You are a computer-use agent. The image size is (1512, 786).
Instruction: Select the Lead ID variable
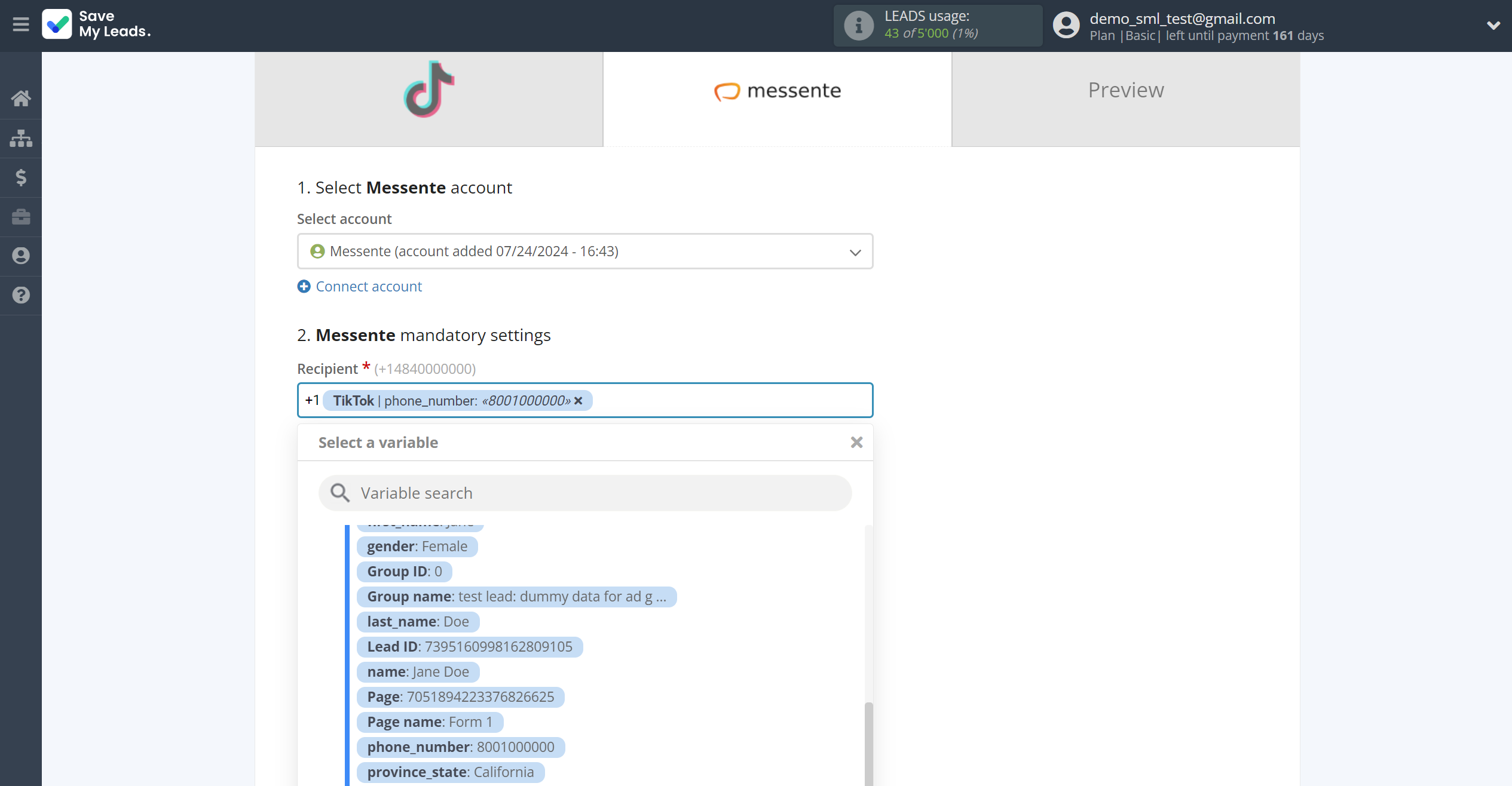470,647
